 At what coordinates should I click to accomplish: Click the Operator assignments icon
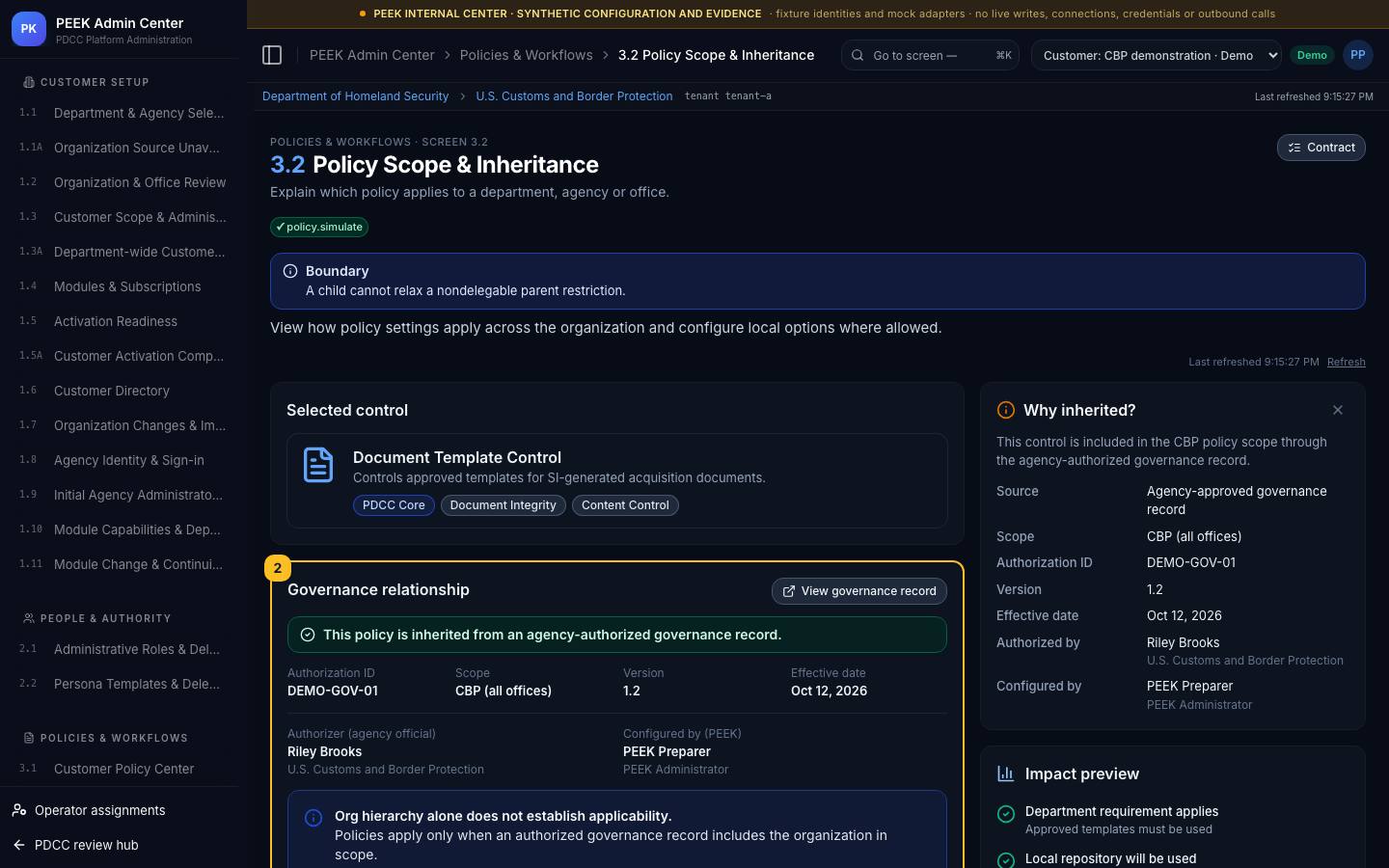[19, 810]
